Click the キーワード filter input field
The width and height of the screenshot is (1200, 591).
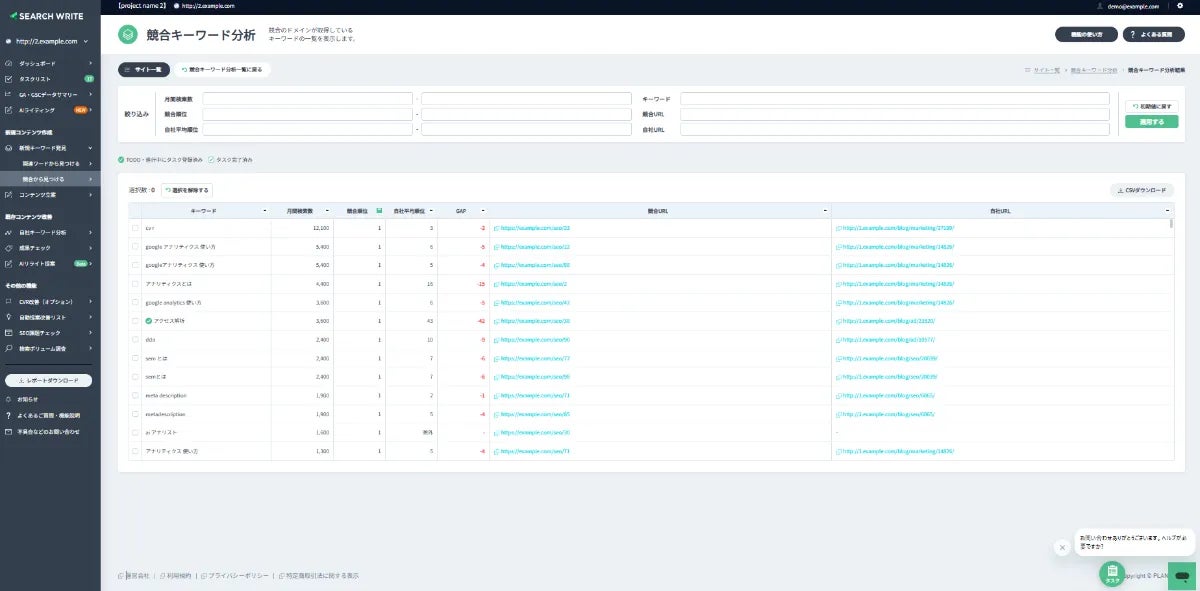[x=894, y=99]
